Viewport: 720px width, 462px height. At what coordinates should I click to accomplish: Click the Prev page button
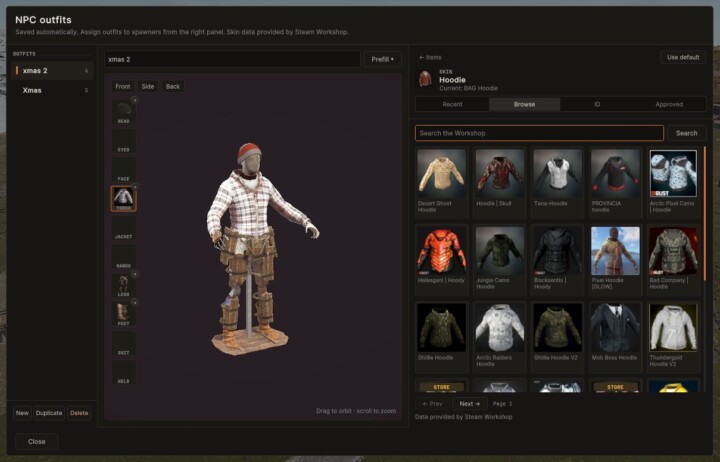click(x=432, y=404)
